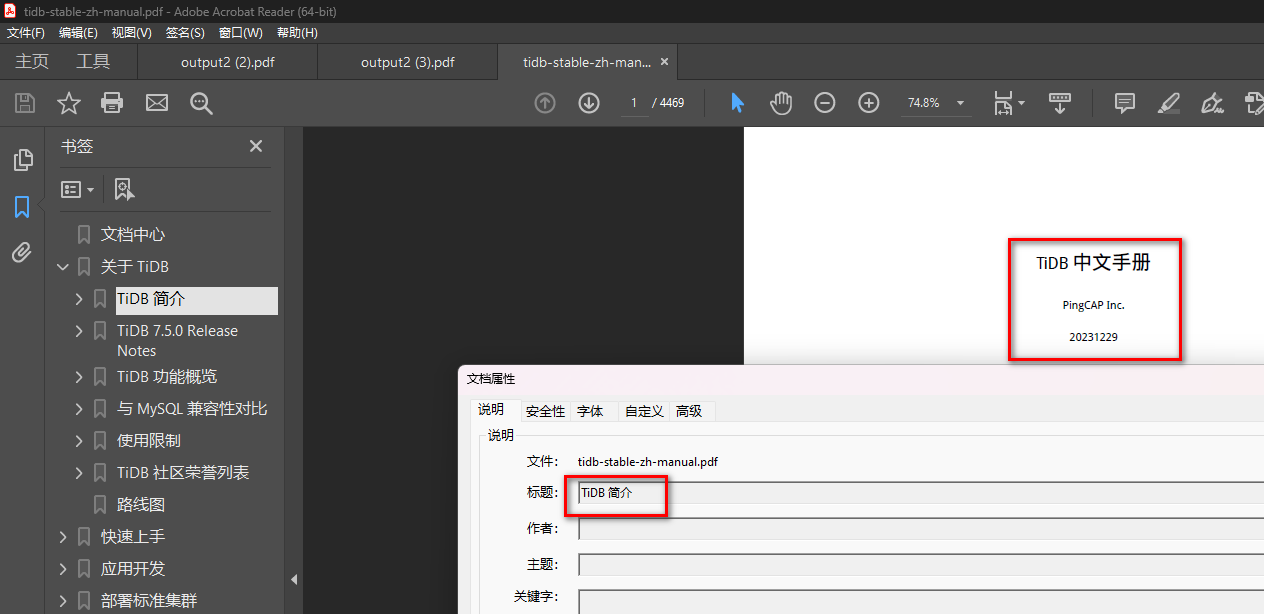Click the Sign document pen icon
The image size is (1264, 614).
click(1212, 103)
